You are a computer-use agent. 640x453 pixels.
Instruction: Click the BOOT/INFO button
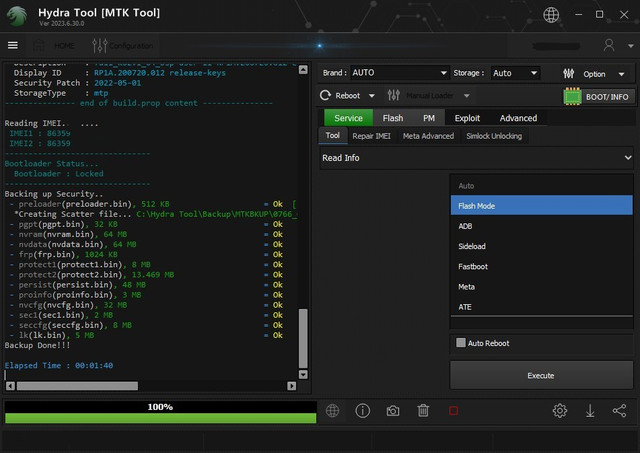point(599,96)
